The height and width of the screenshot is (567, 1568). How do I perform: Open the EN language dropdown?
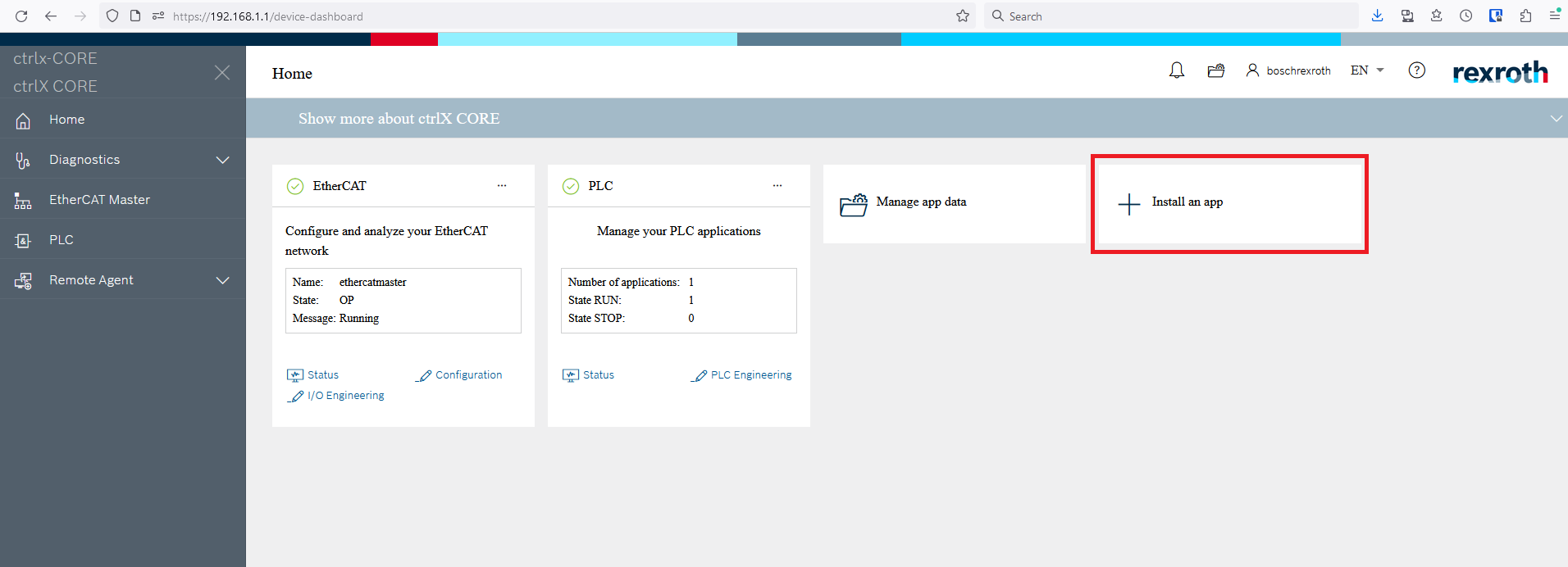coord(1367,70)
